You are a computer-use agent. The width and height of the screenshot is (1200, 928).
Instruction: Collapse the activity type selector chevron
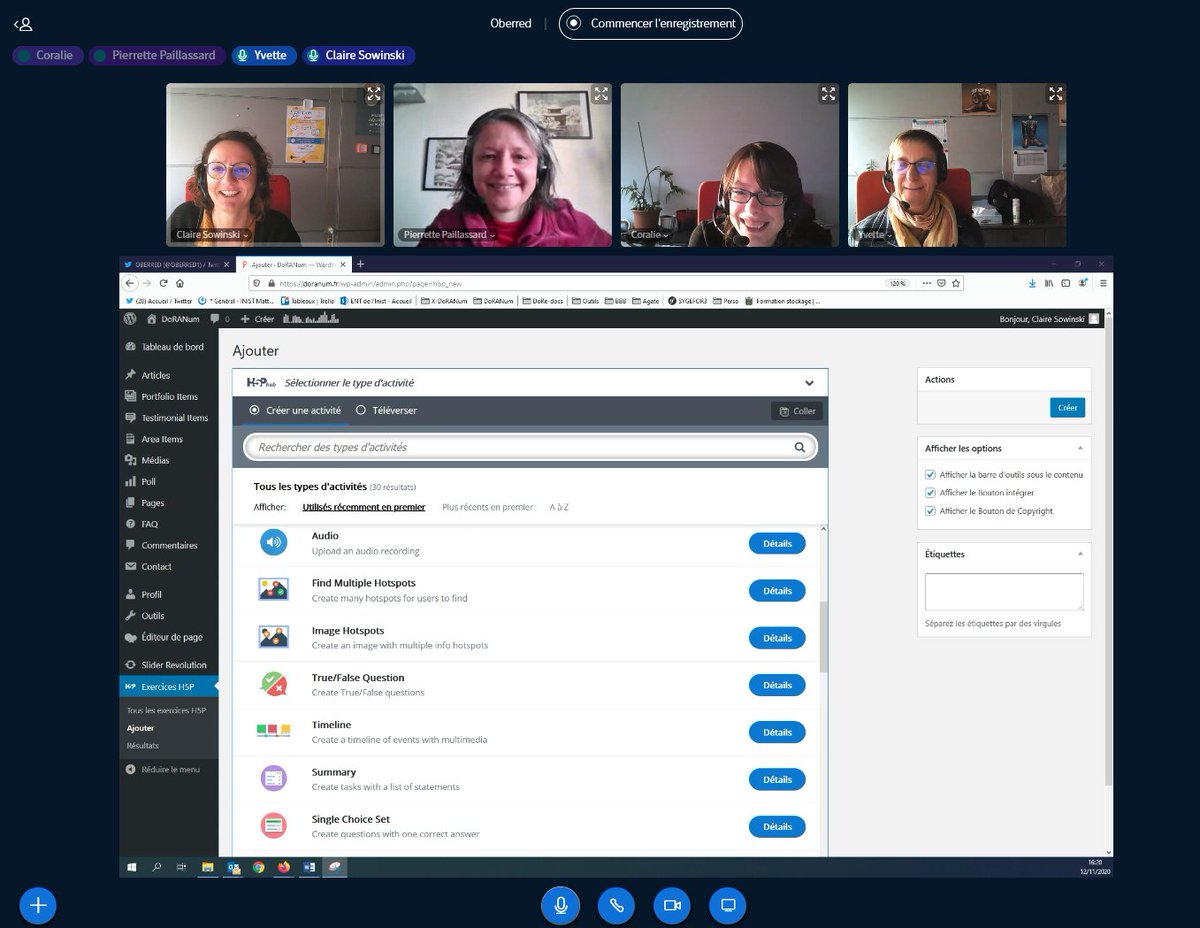pos(809,383)
